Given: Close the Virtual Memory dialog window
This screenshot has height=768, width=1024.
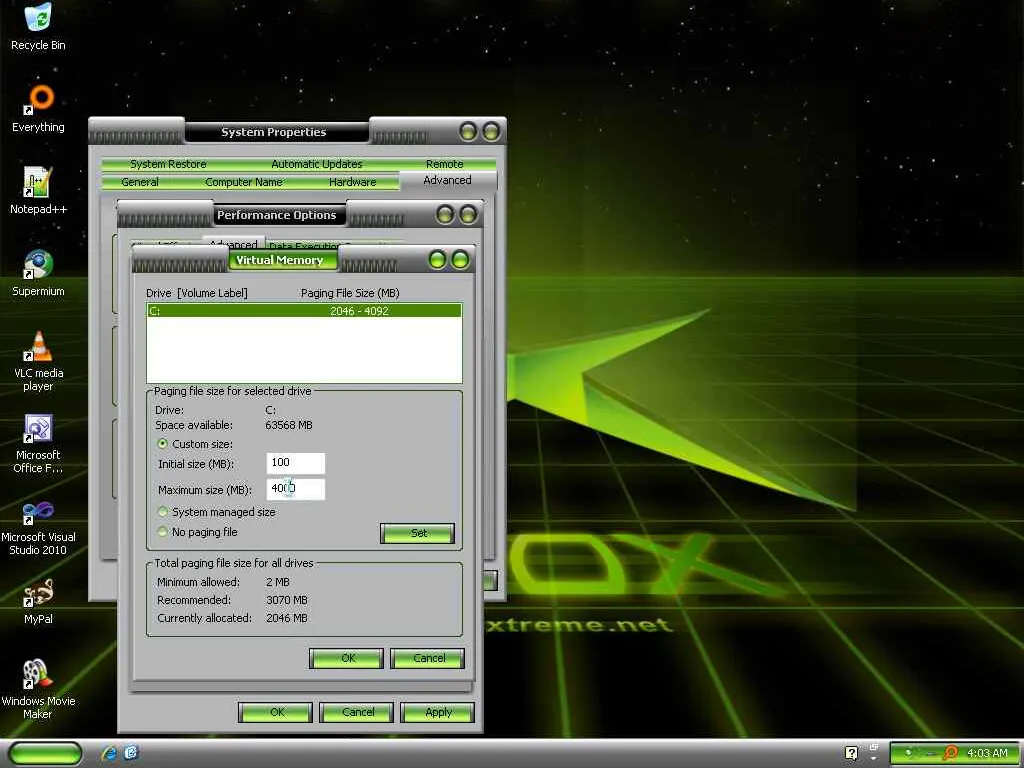Looking at the screenshot, I should pyautogui.click(x=460, y=260).
